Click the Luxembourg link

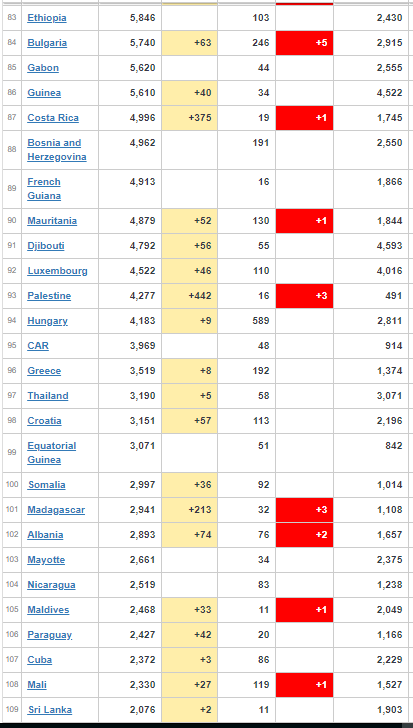tap(57, 271)
